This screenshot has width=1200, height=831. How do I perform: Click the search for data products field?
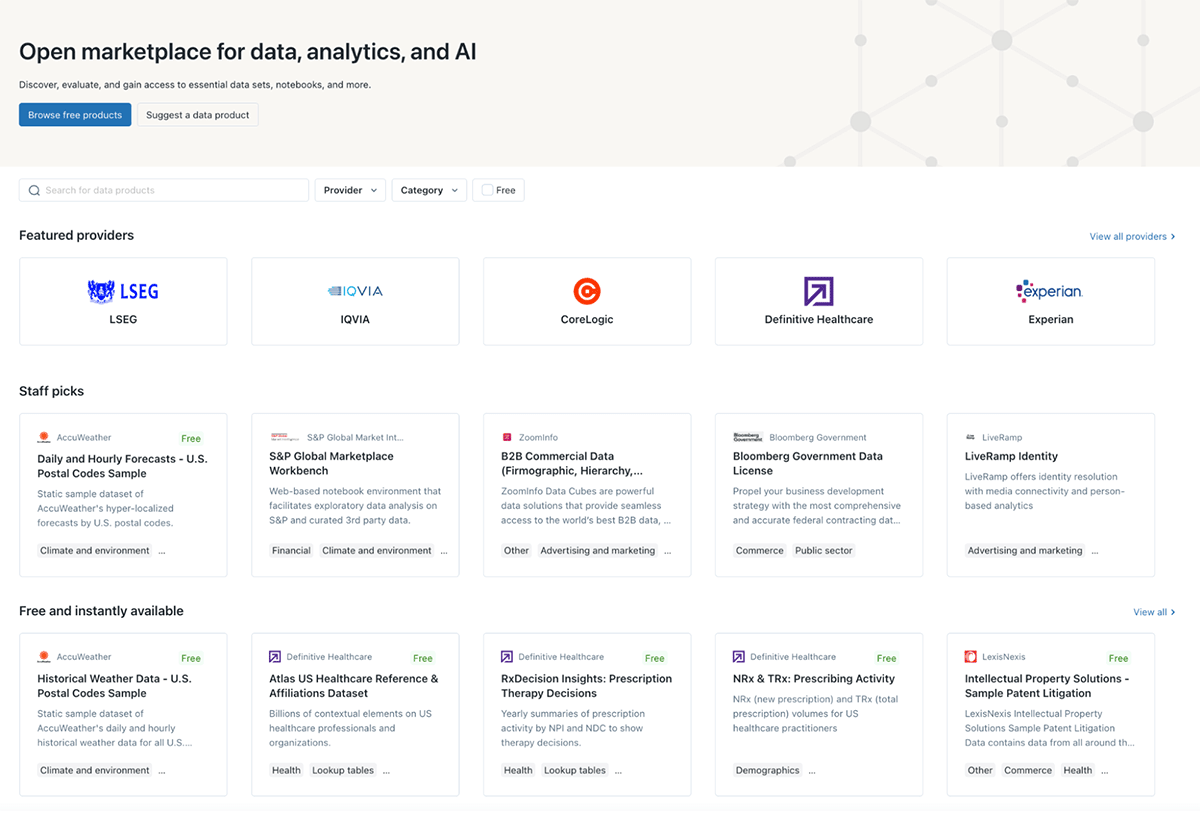[170, 190]
